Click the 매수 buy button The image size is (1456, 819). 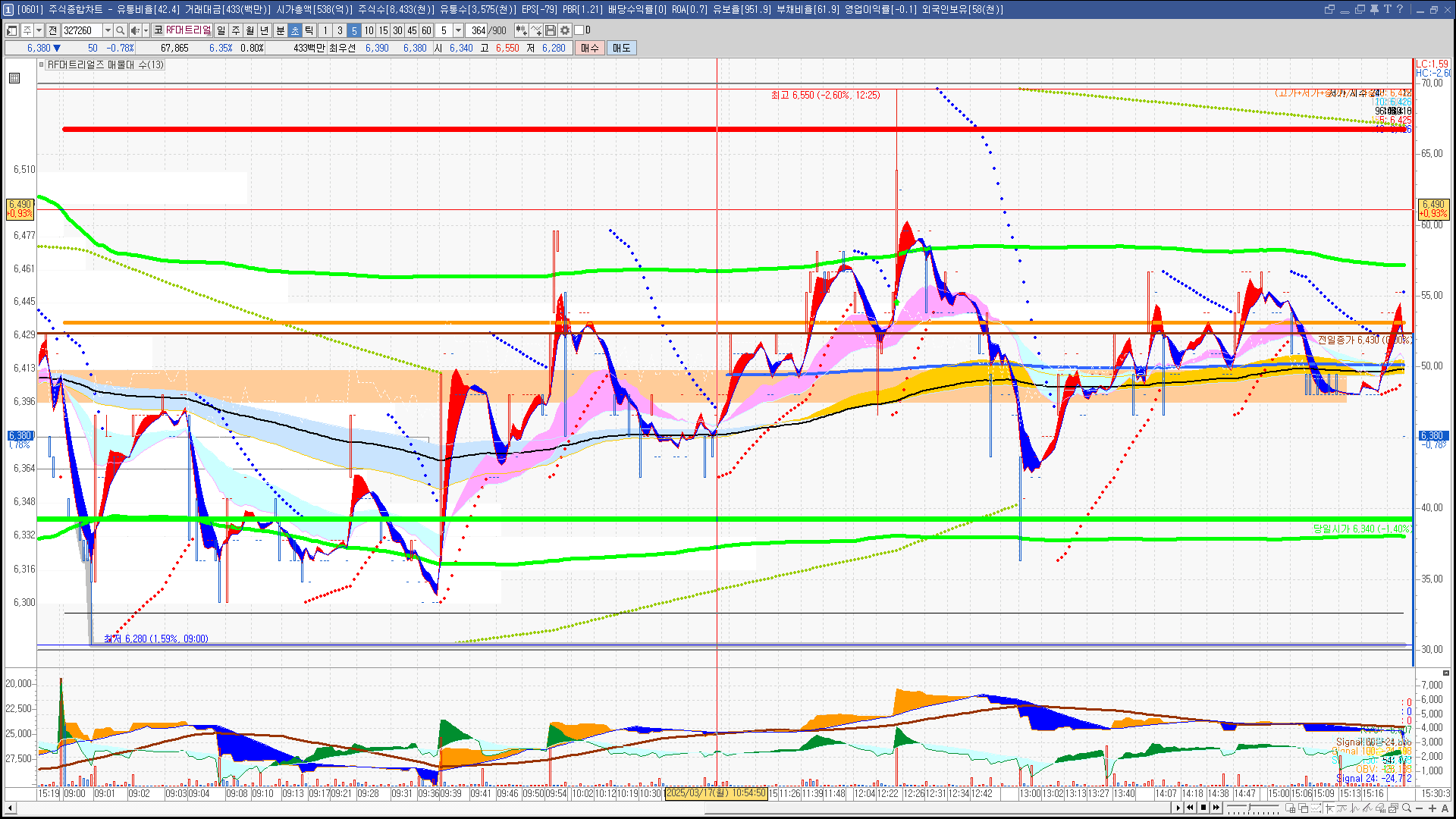pyautogui.click(x=590, y=48)
